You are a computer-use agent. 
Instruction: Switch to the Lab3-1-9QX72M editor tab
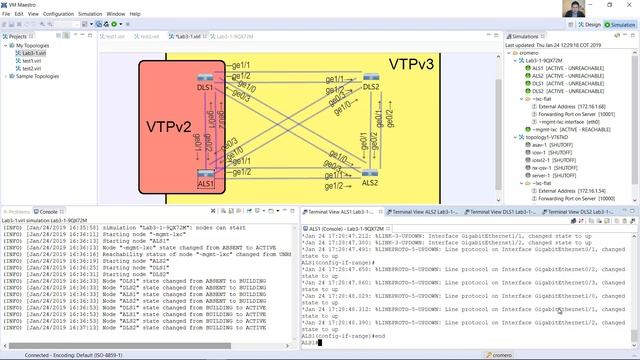(x=232, y=36)
